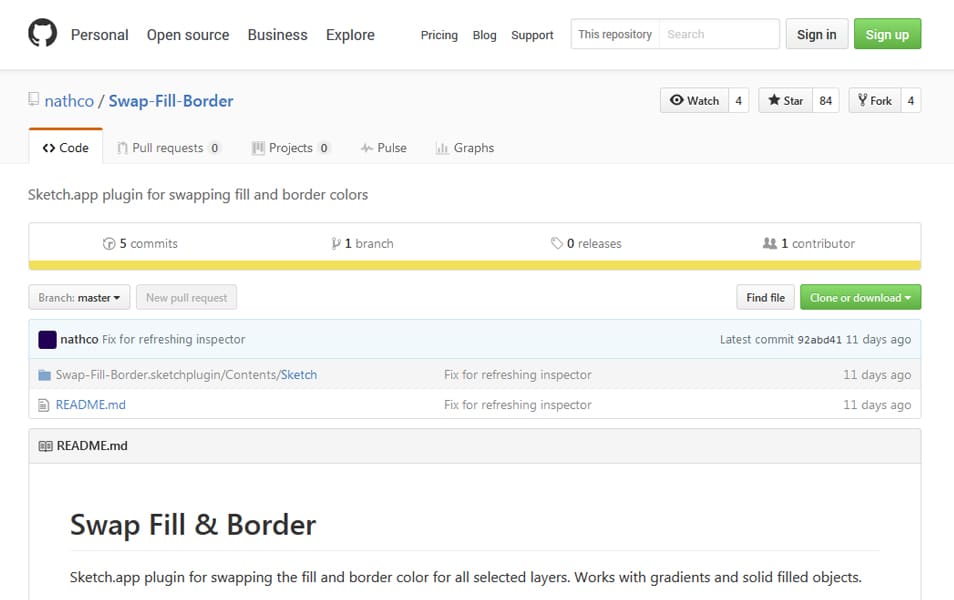This screenshot has width=954, height=600.
Task: Click the GitHub Octocat logo
Action: click(x=43, y=33)
